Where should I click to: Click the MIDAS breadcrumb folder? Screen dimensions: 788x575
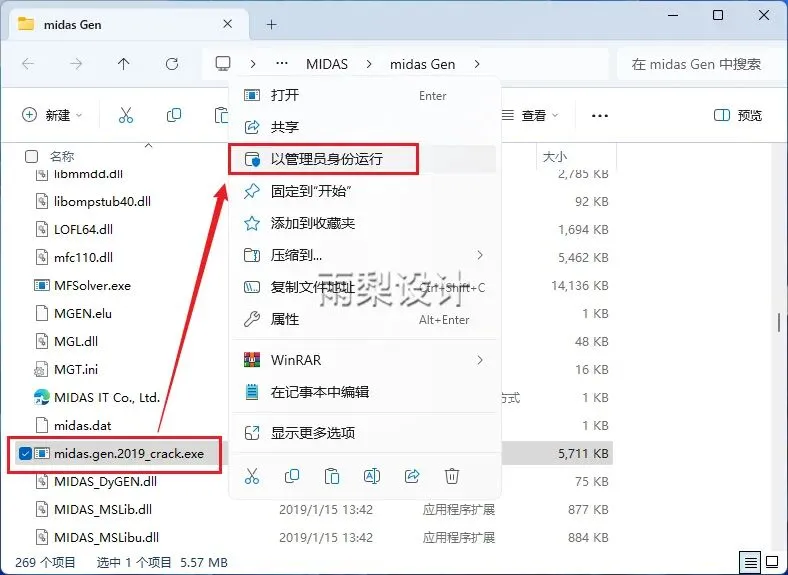327,64
